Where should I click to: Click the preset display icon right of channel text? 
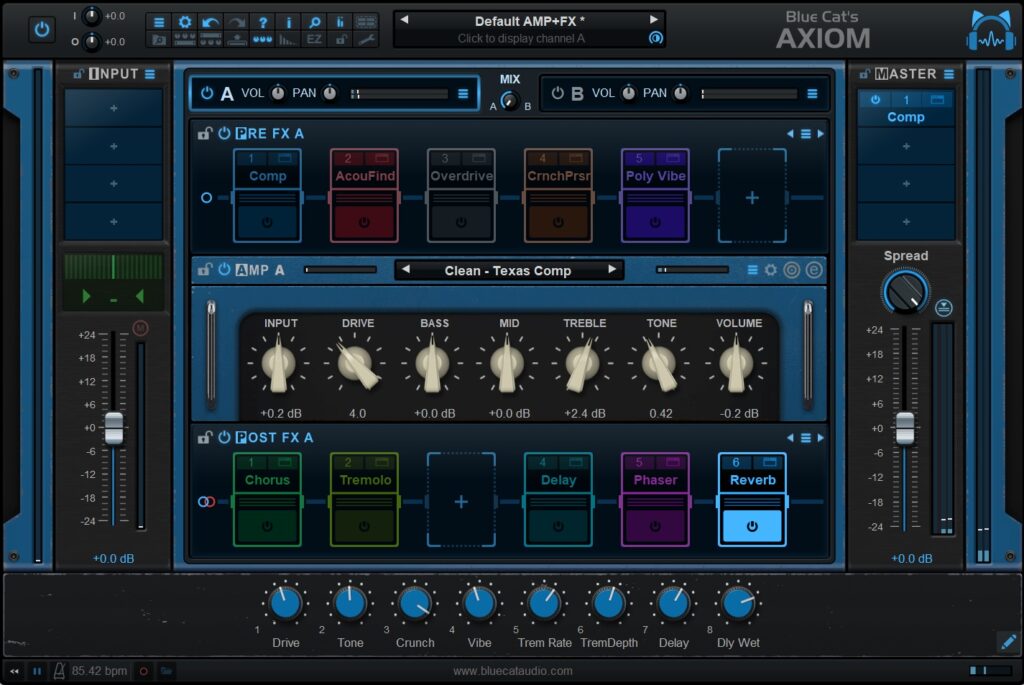click(656, 38)
